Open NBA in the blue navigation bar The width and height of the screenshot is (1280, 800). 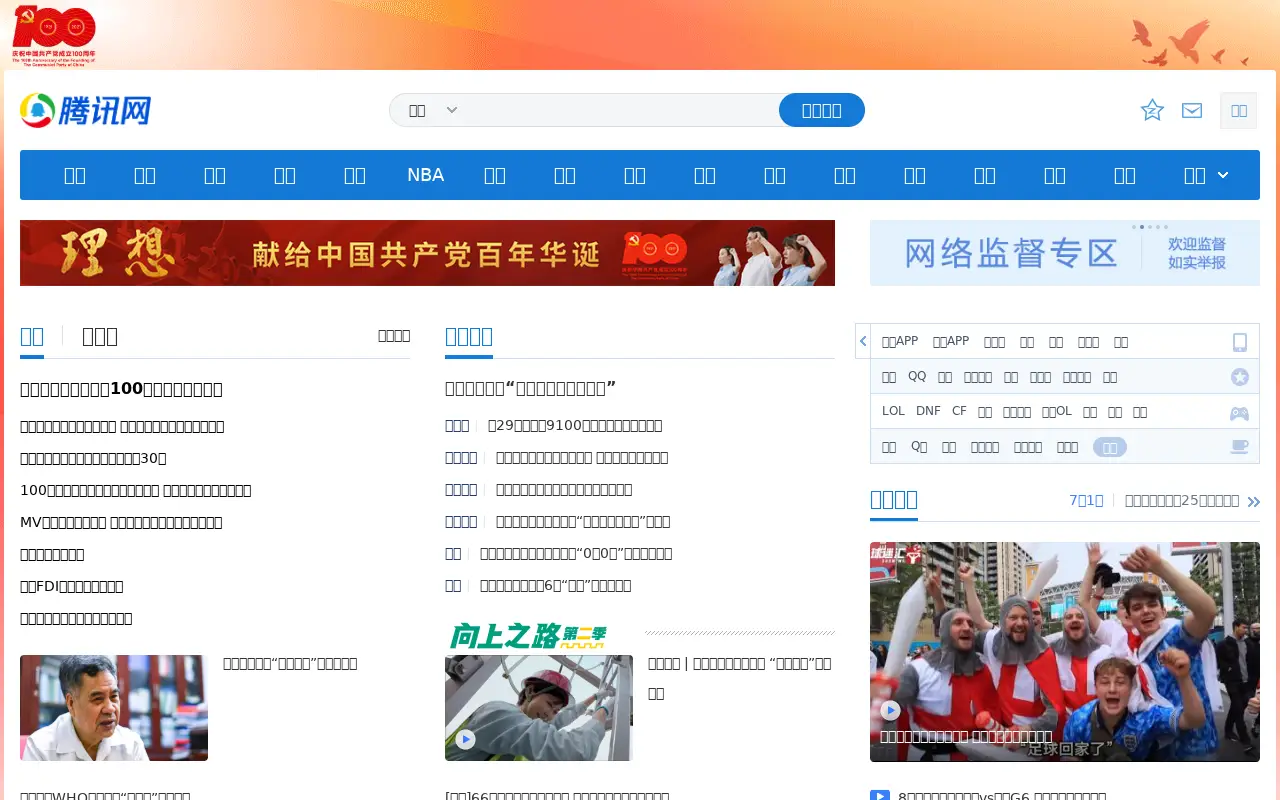(x=425, y=175)
